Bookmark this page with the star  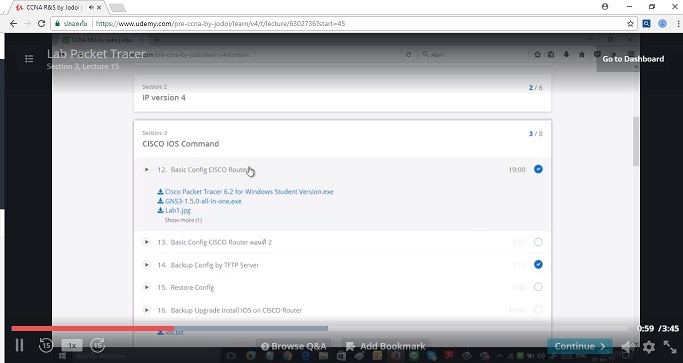point(630,24)
